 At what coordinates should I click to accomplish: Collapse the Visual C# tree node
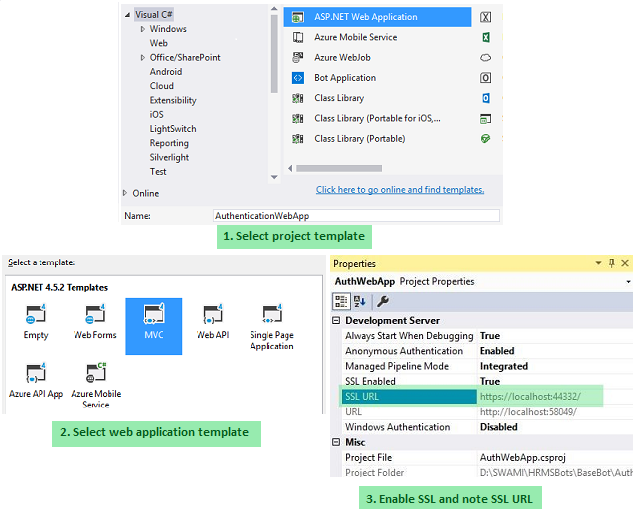coord(127,15)
